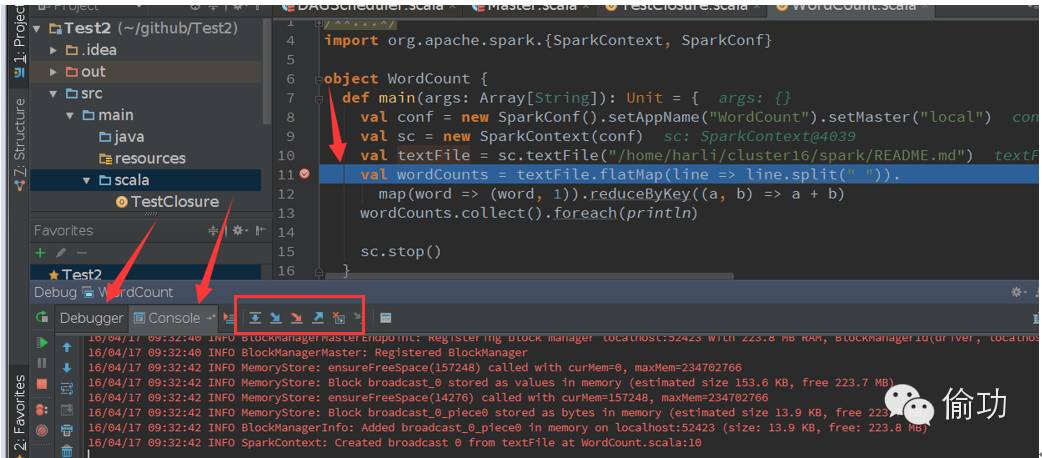
Task: Select the java folder
Action: pyautogui.click(x=122, y=137)
